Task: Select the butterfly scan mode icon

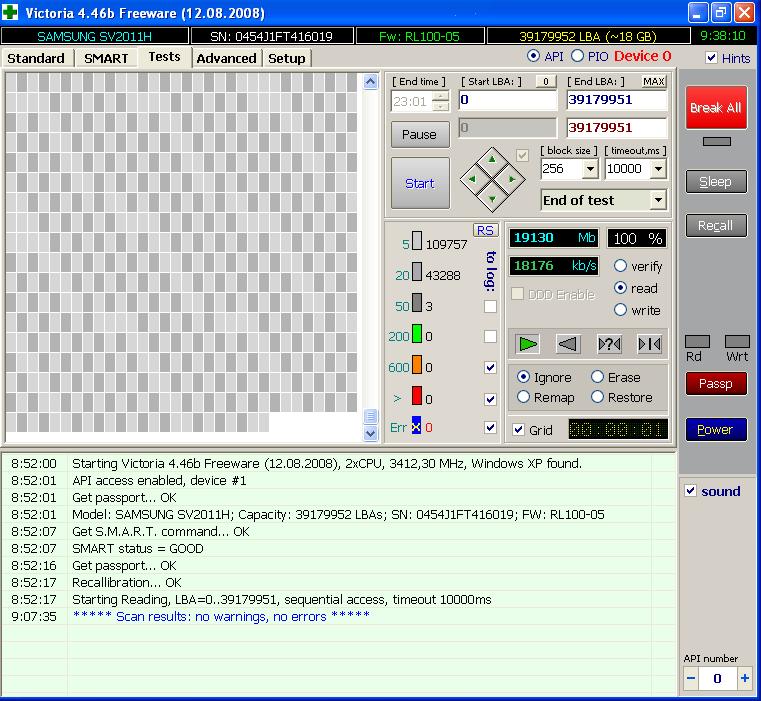Action: (x=649, y=344)
